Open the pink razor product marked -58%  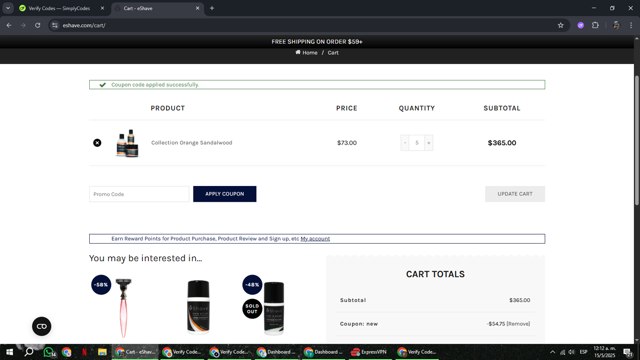123,308
